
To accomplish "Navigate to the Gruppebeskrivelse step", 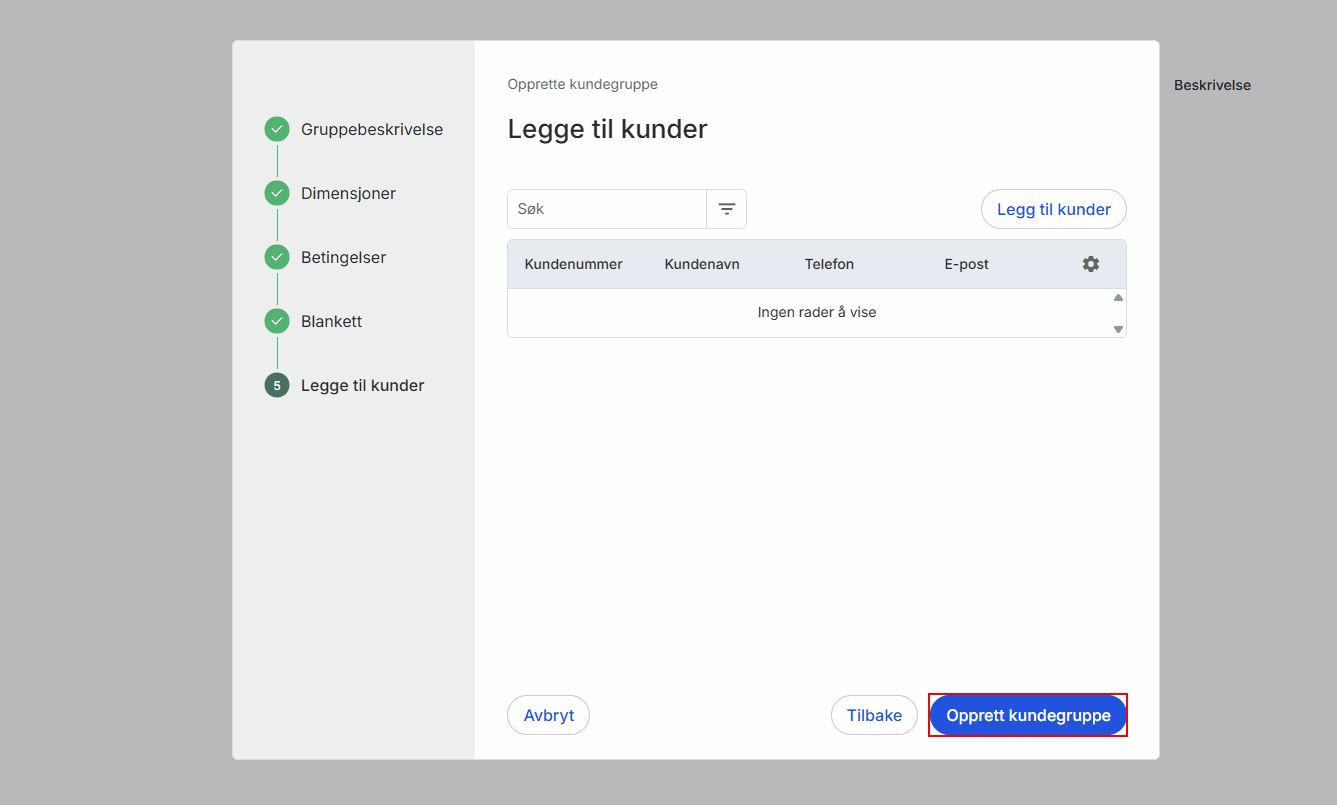I will [x=372, y=129].
